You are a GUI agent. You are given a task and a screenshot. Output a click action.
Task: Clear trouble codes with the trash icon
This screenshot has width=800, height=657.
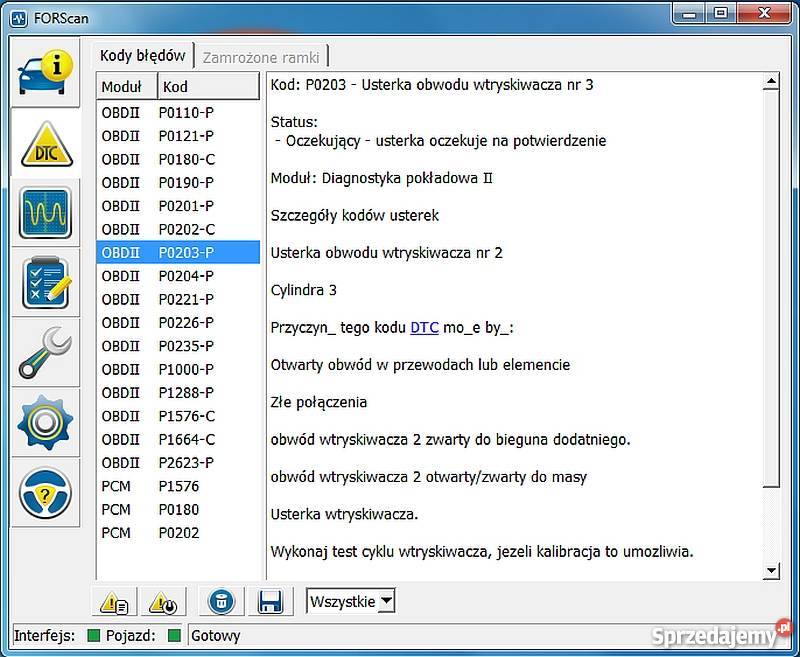(x=220, y=602)
